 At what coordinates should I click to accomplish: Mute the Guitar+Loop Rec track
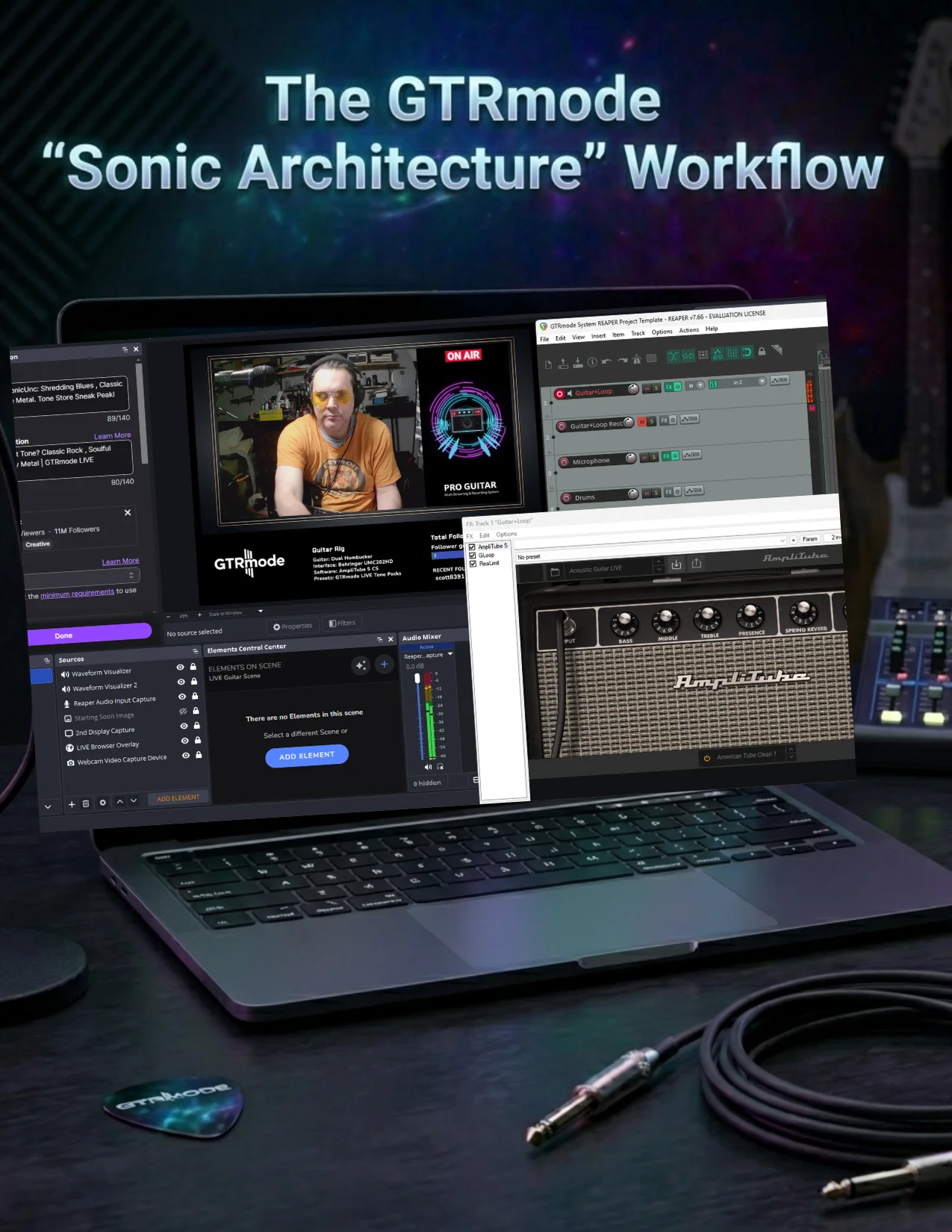[x=642, y=422]
